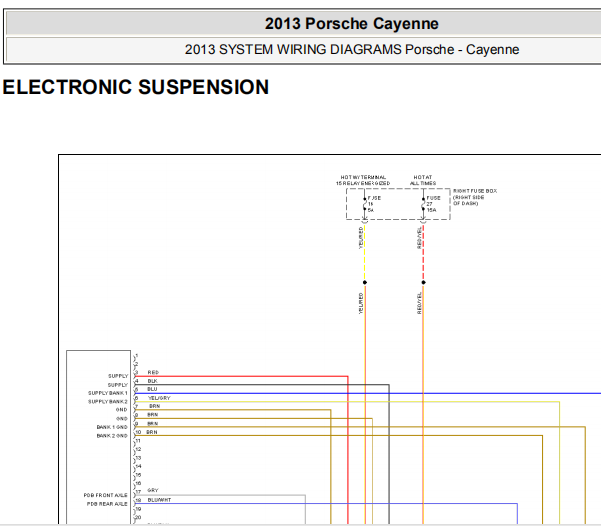Click connector pin number 2
This screenshot has height=526, width=601.
coord(137,364)
